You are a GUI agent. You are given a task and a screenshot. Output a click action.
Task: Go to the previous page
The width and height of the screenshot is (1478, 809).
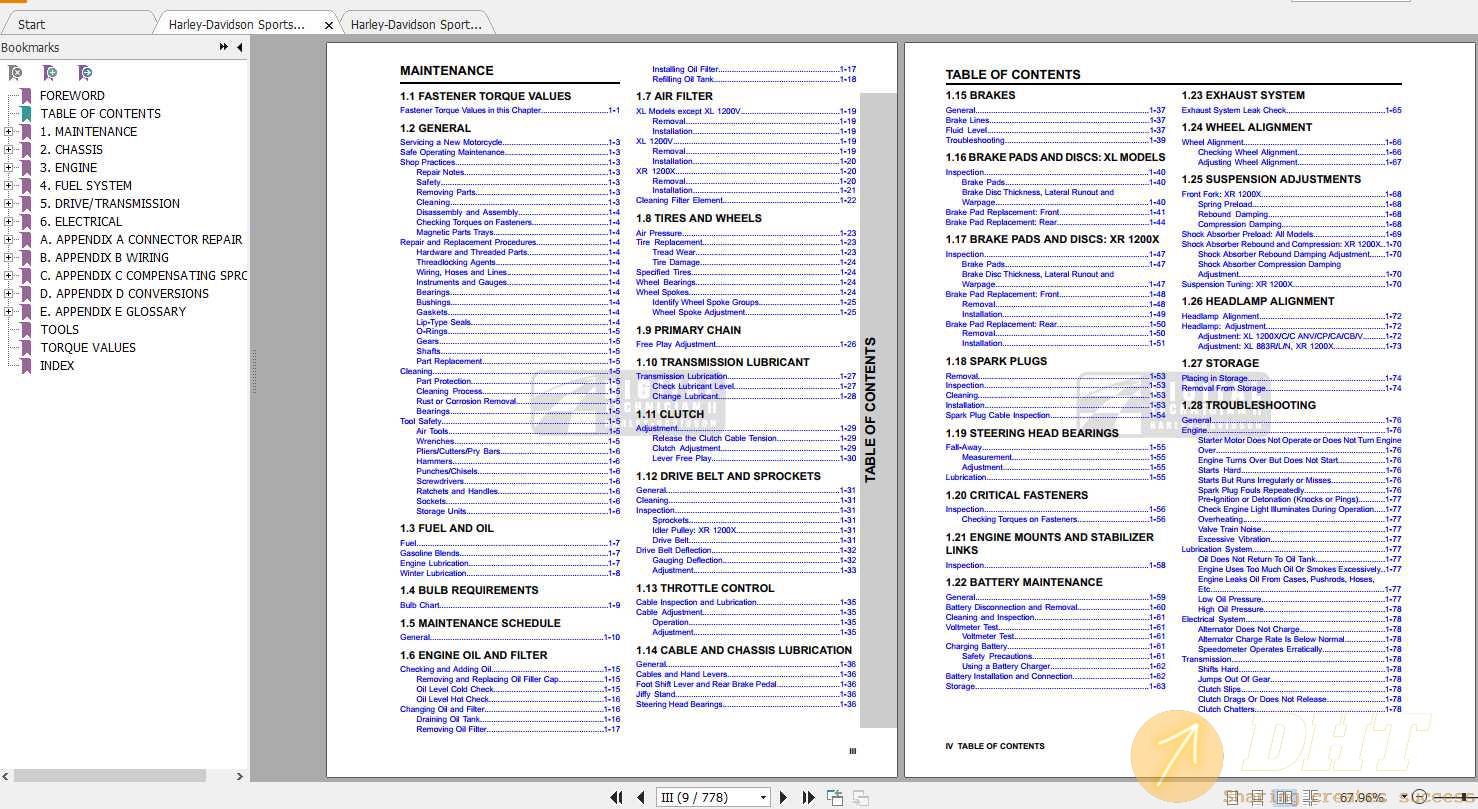641,797
